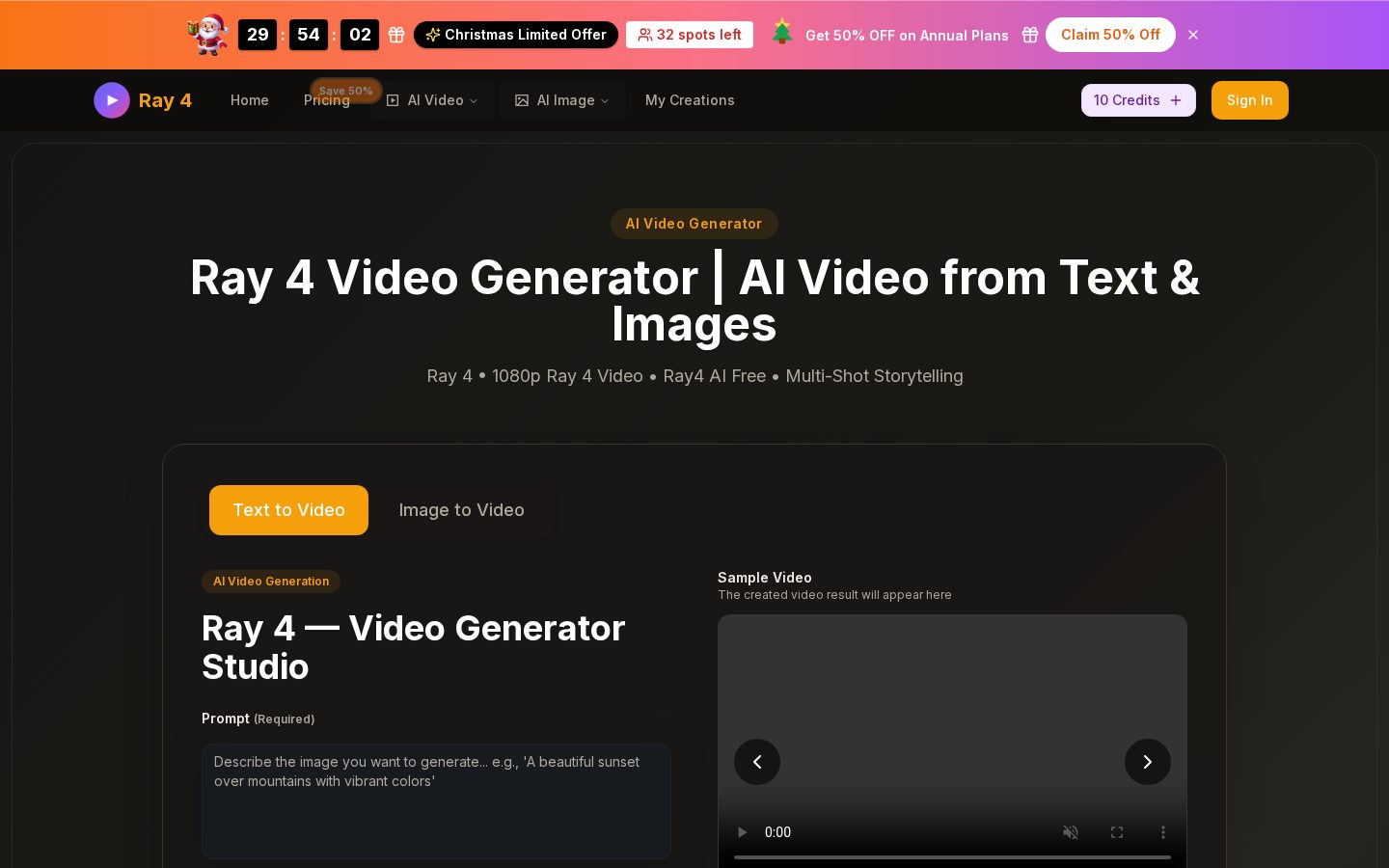
Task: Click the 10 Credits button
Action: [1138, 100]
